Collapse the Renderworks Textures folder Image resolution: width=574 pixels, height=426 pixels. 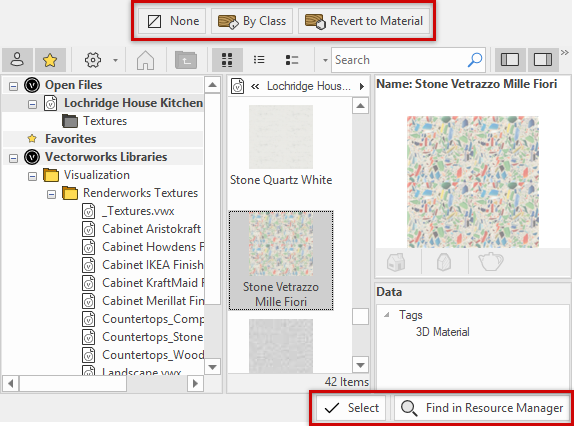coord(52,194)
